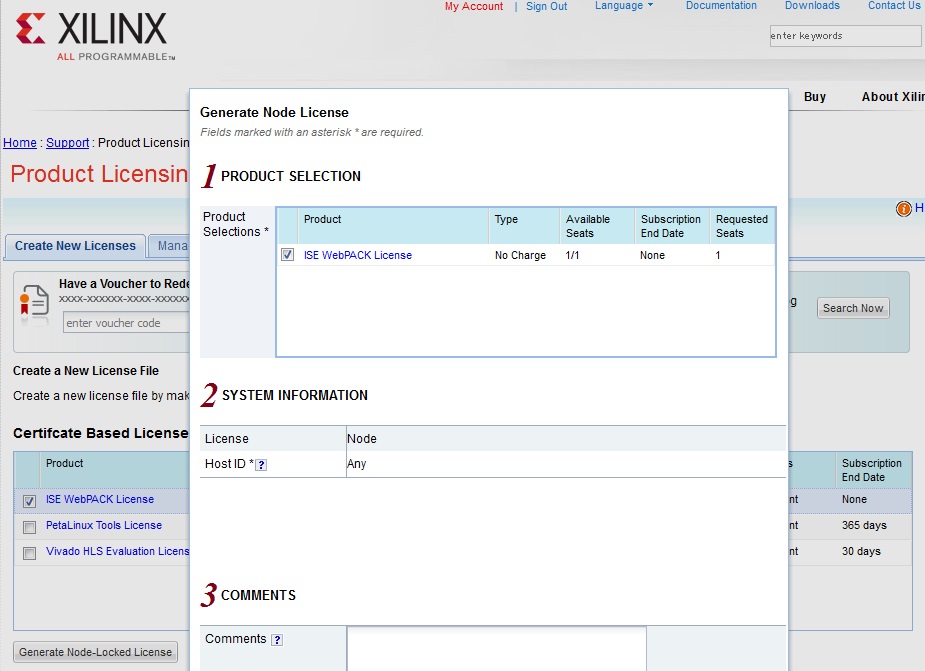Focus the "enter keywords" search field

(x=845, y=36)
